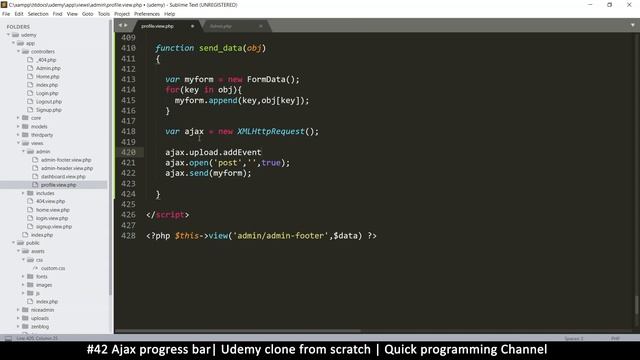640x360 pixels.
Task: Expand the models folder
Action: pyautogui.click(x=18, y=127)
